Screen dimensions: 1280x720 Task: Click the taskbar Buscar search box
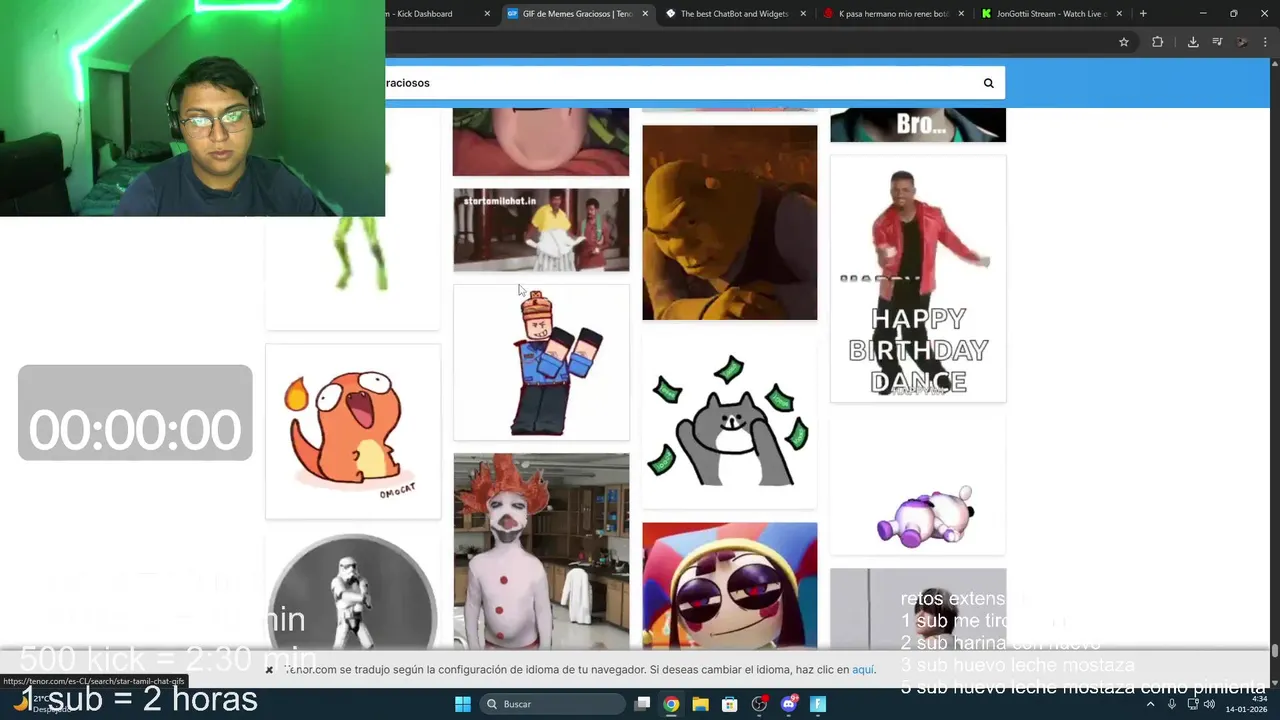click(551, 704)
